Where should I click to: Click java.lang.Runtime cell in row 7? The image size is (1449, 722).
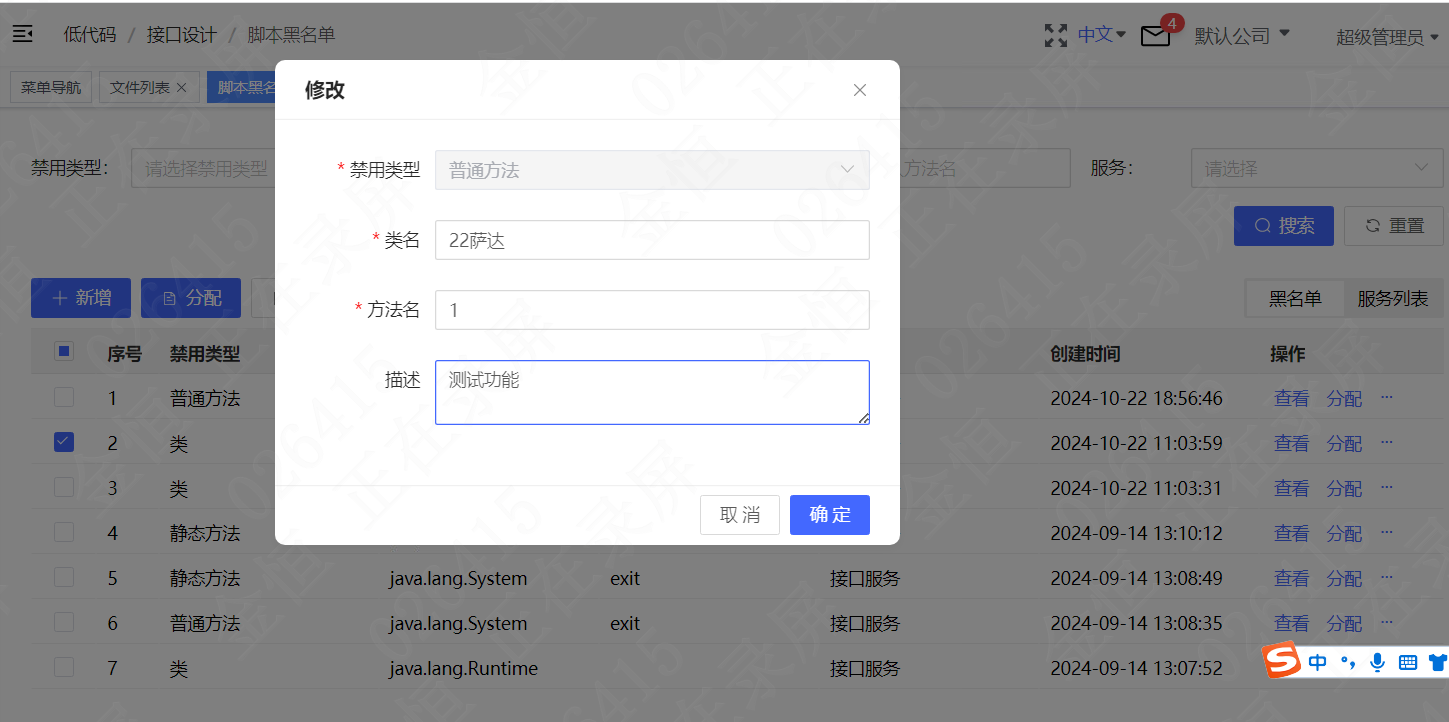[x=464, y=668]
